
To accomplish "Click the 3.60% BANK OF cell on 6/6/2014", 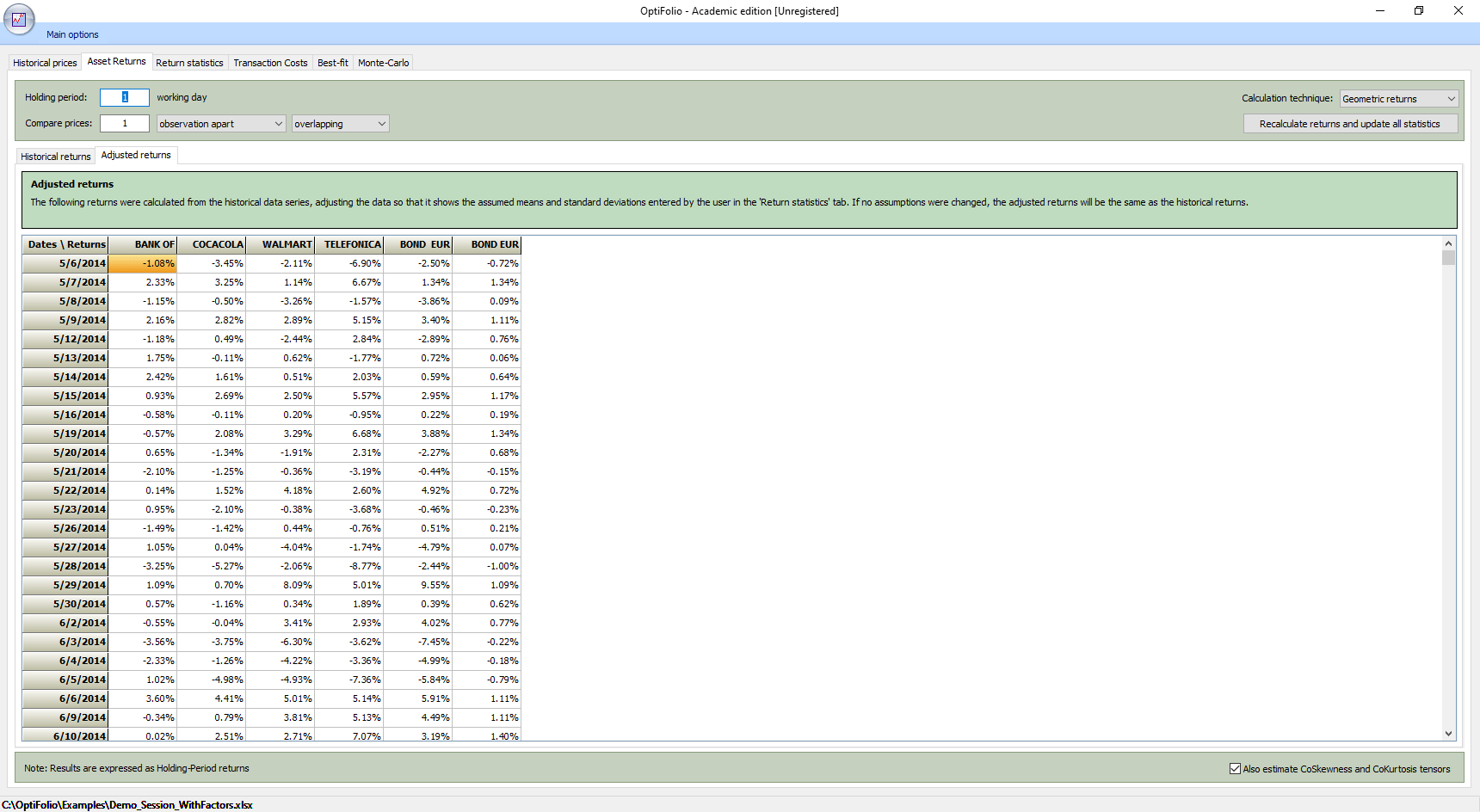I will click(143, 698).
